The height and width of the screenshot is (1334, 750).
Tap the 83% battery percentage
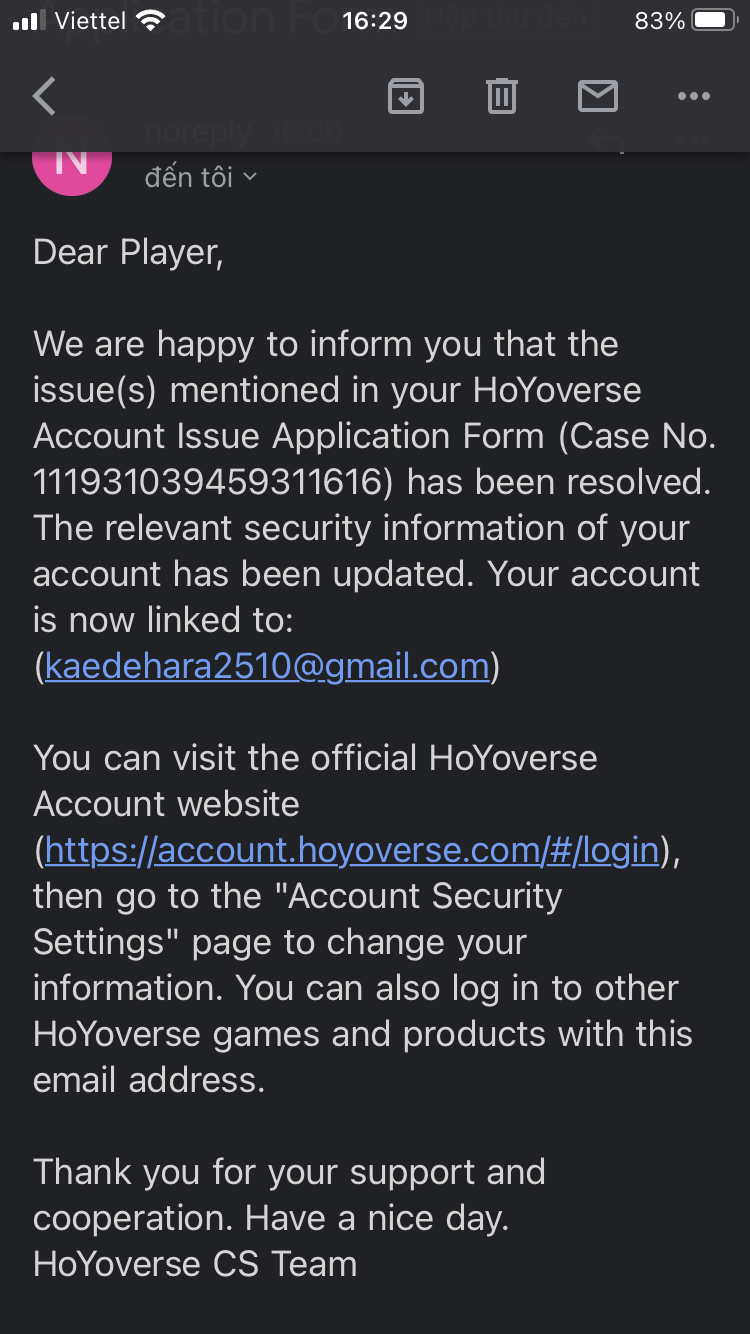[660, 21]
